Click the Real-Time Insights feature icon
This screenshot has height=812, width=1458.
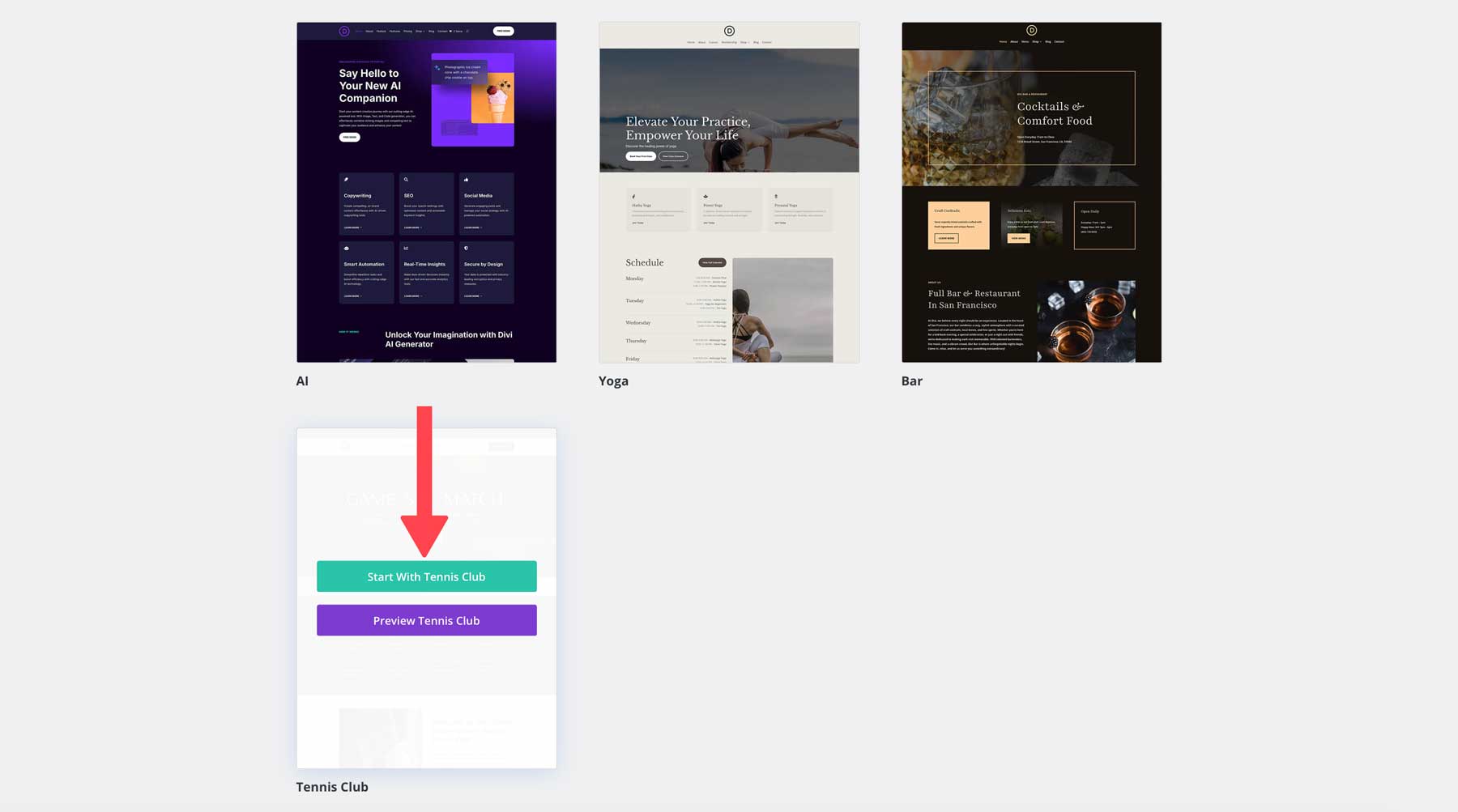[406, 249]
